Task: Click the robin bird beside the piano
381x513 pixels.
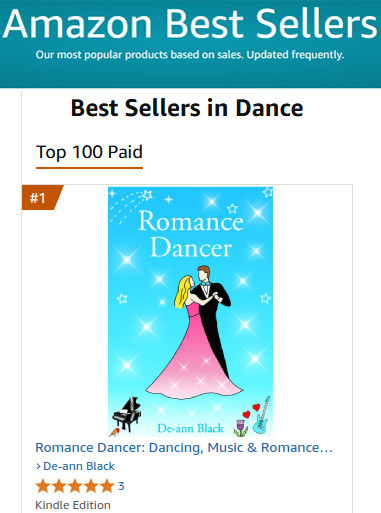Action: (114, 432)
